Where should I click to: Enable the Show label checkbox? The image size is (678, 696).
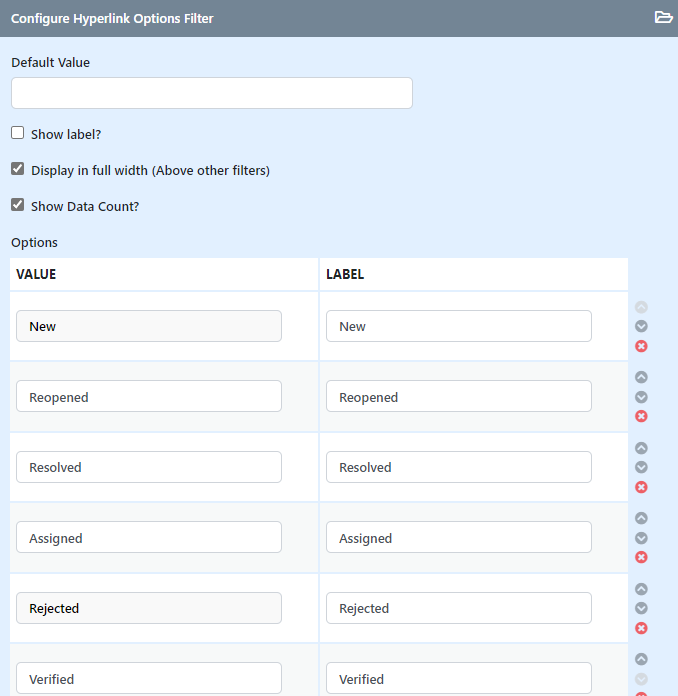pos(17,133)
